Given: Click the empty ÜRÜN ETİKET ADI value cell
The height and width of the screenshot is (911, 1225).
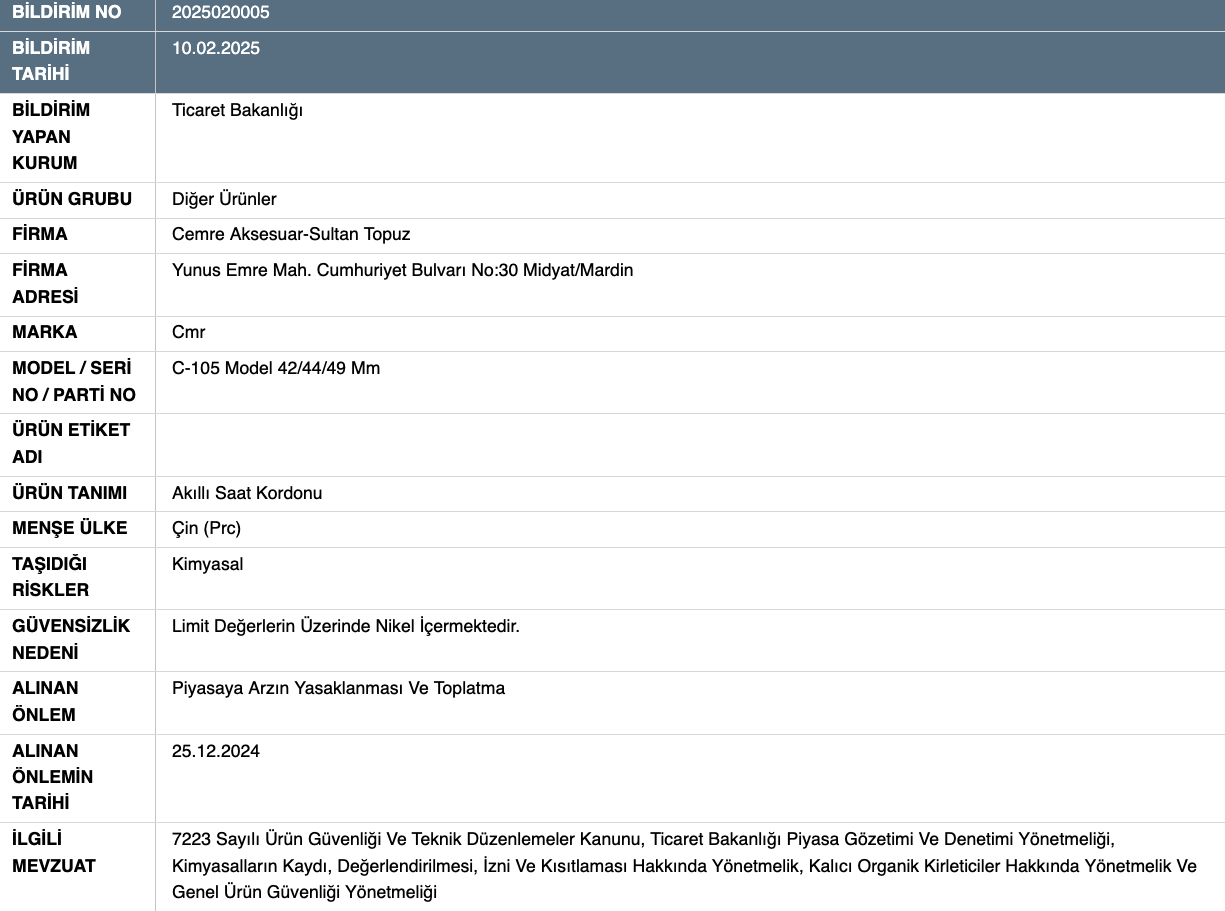Looking at the screenshot, I should point(689,444).
